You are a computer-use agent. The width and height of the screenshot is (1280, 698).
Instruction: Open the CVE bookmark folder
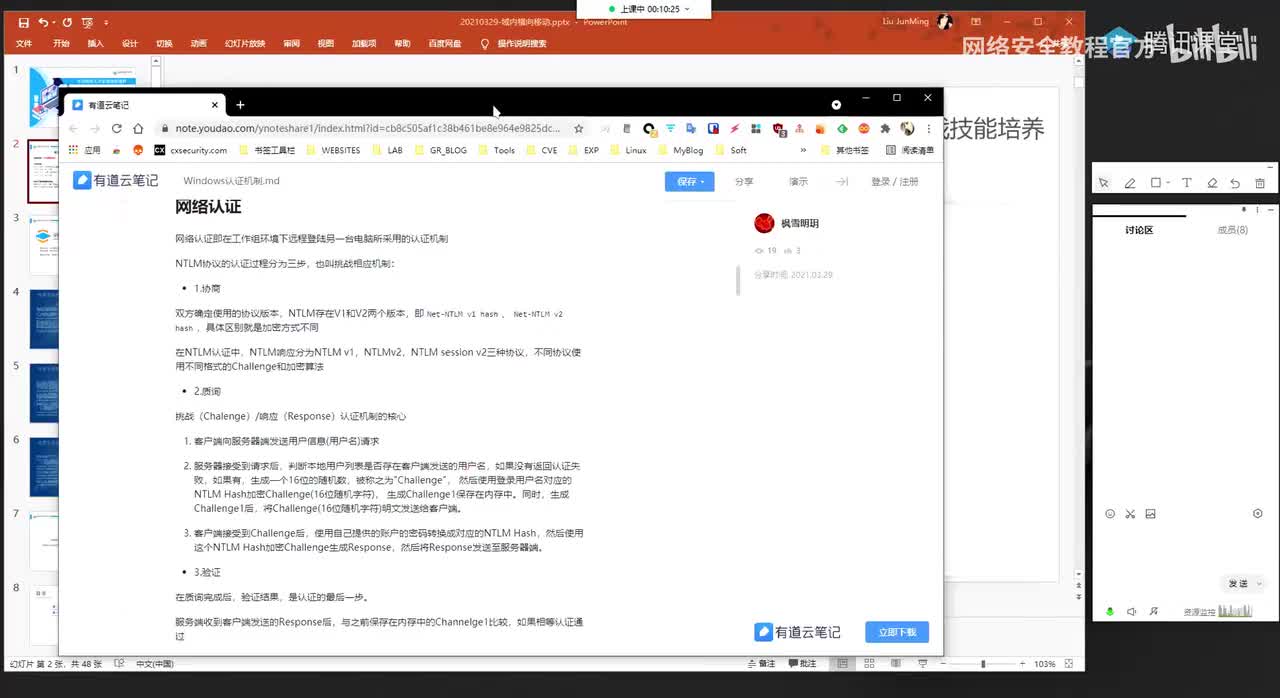click(542, 150)
